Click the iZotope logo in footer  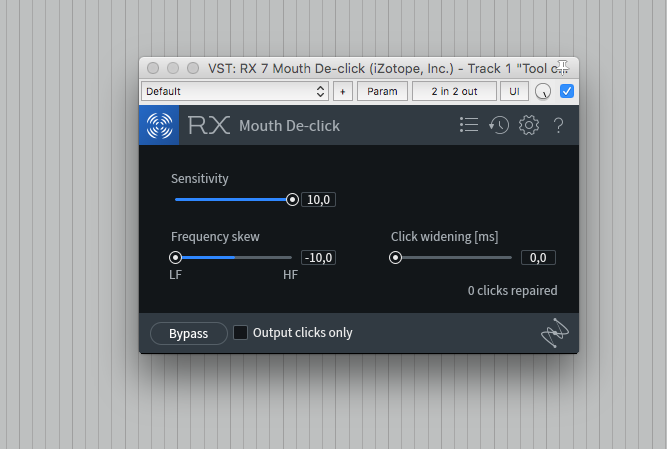(x=555, y=332)
